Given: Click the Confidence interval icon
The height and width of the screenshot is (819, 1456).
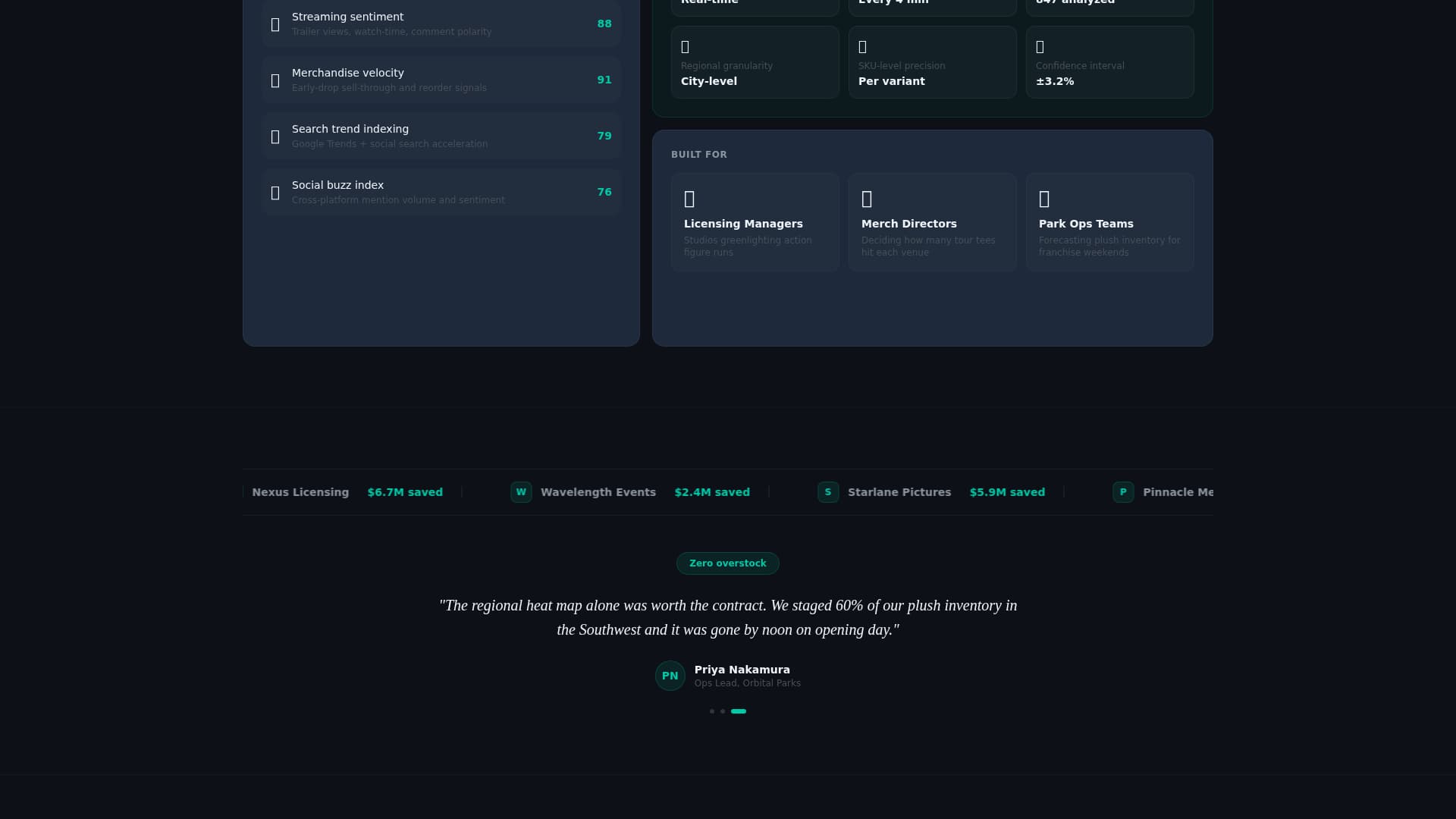Looking at the screenshot, I should pos(1040,47).
